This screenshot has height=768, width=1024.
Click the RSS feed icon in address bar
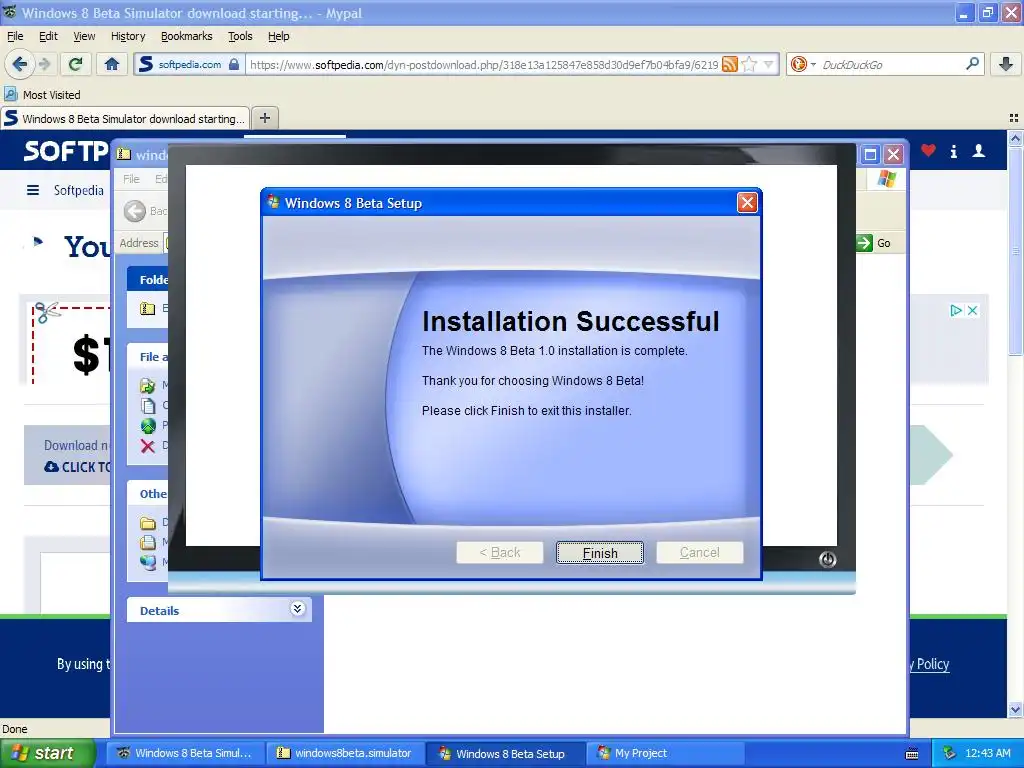pyautogui.click(x=729, y=64)
